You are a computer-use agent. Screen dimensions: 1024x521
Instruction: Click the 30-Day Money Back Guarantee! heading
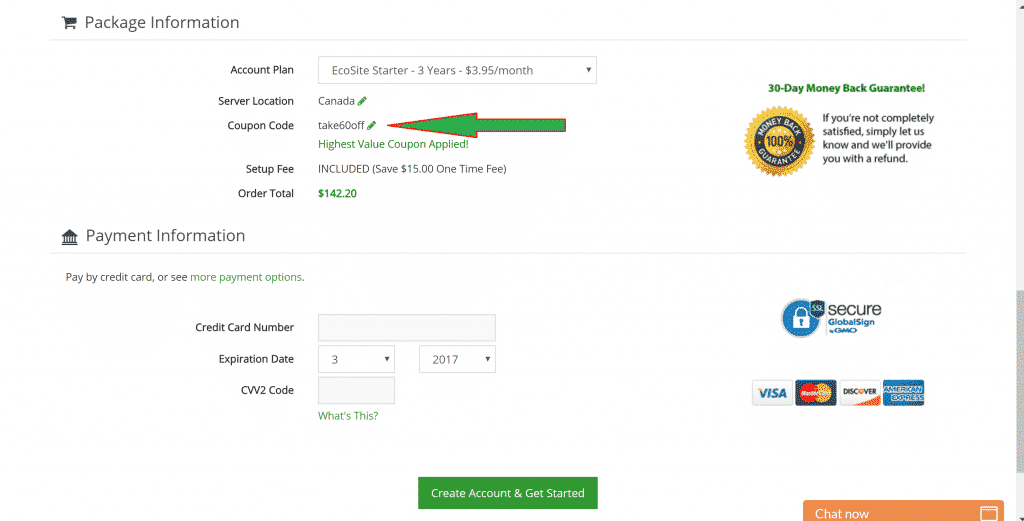click(x=846, y=88)
